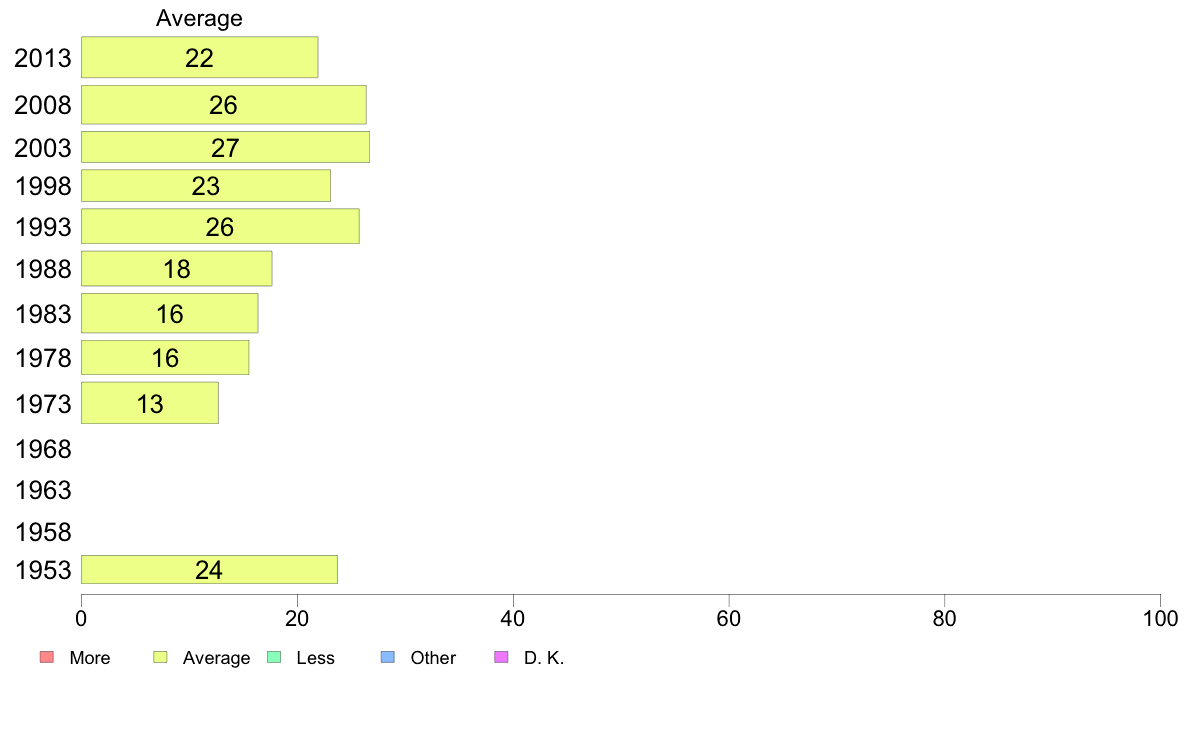Click the Less legend text label

click(315, 658)
